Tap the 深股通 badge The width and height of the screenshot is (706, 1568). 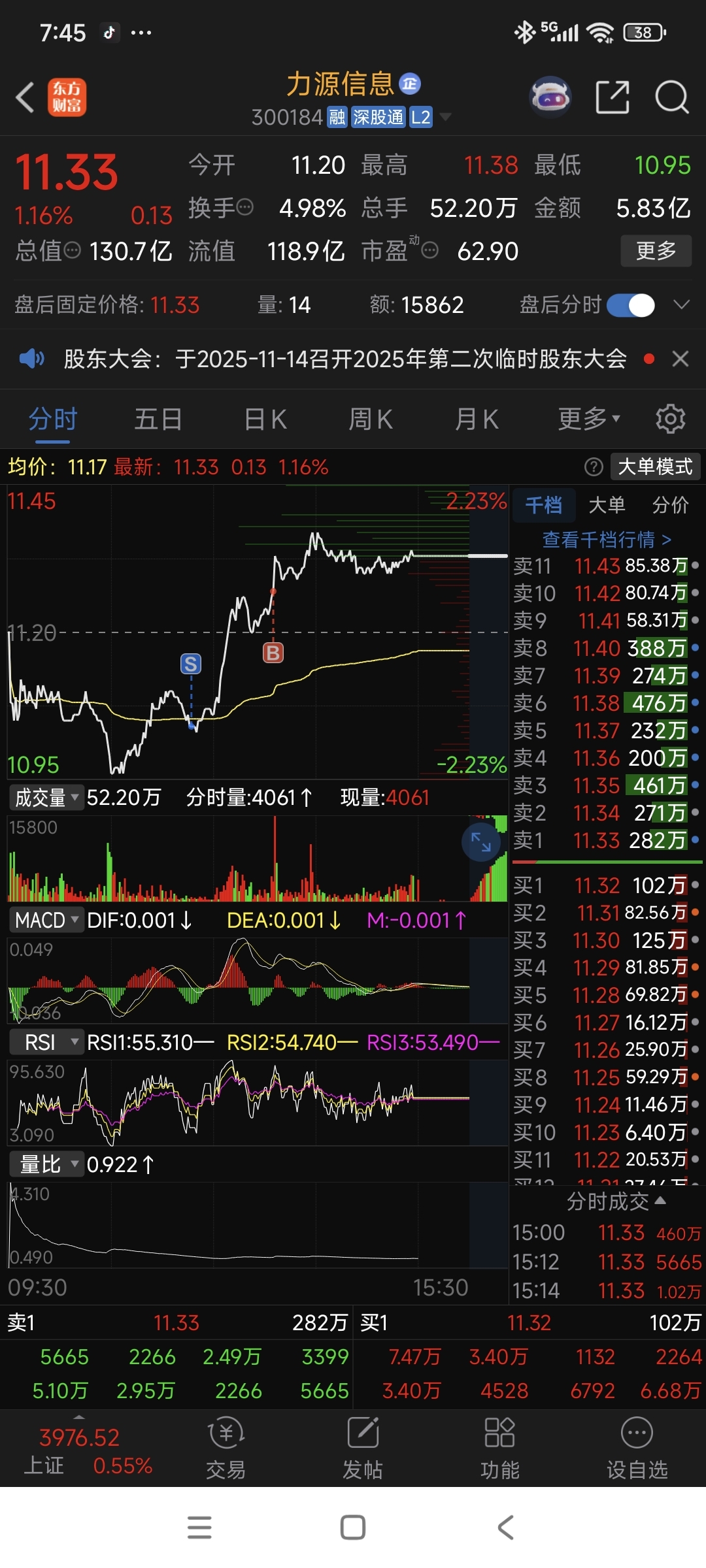378,118
